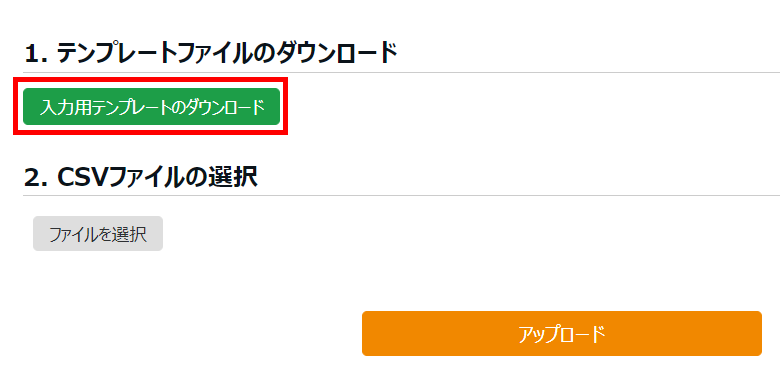Click the orange アップロード button

562,334
